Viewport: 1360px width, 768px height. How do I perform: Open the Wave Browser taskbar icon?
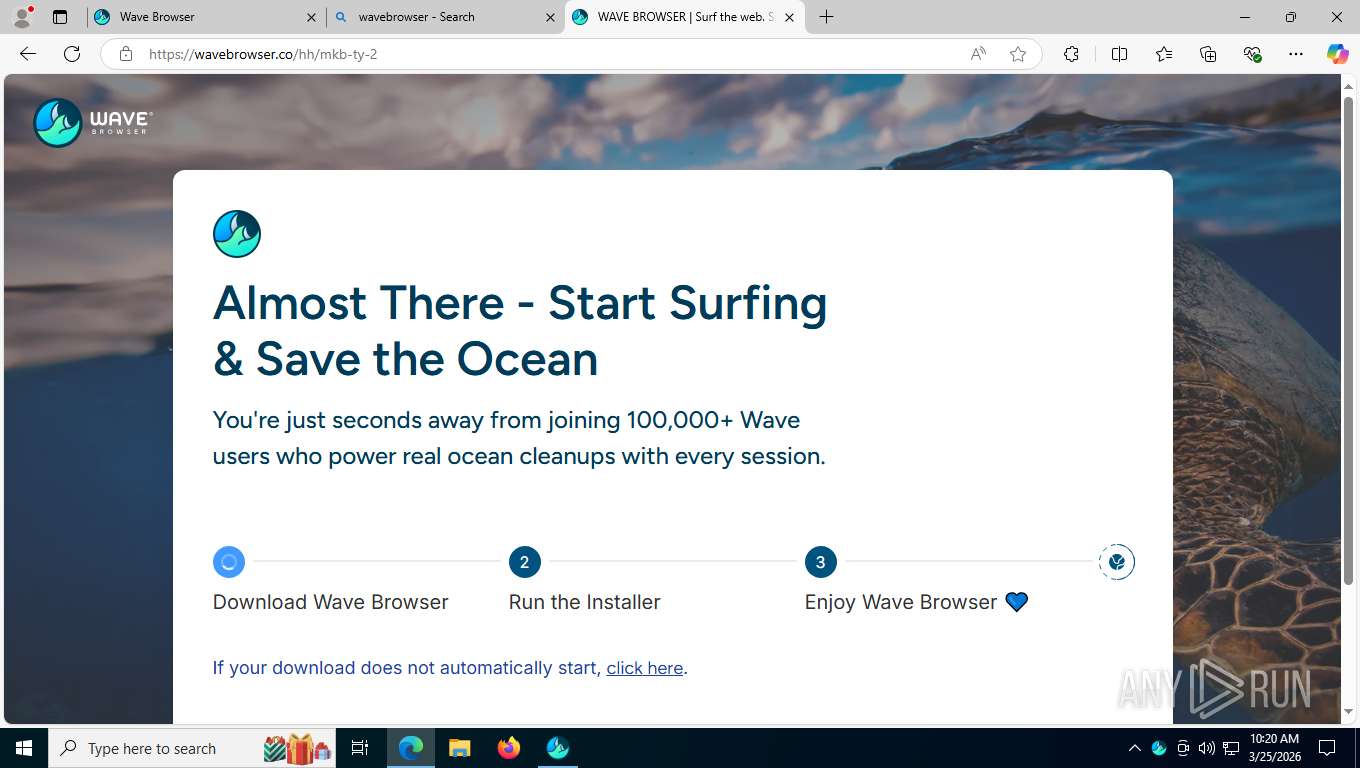point(557,748)
